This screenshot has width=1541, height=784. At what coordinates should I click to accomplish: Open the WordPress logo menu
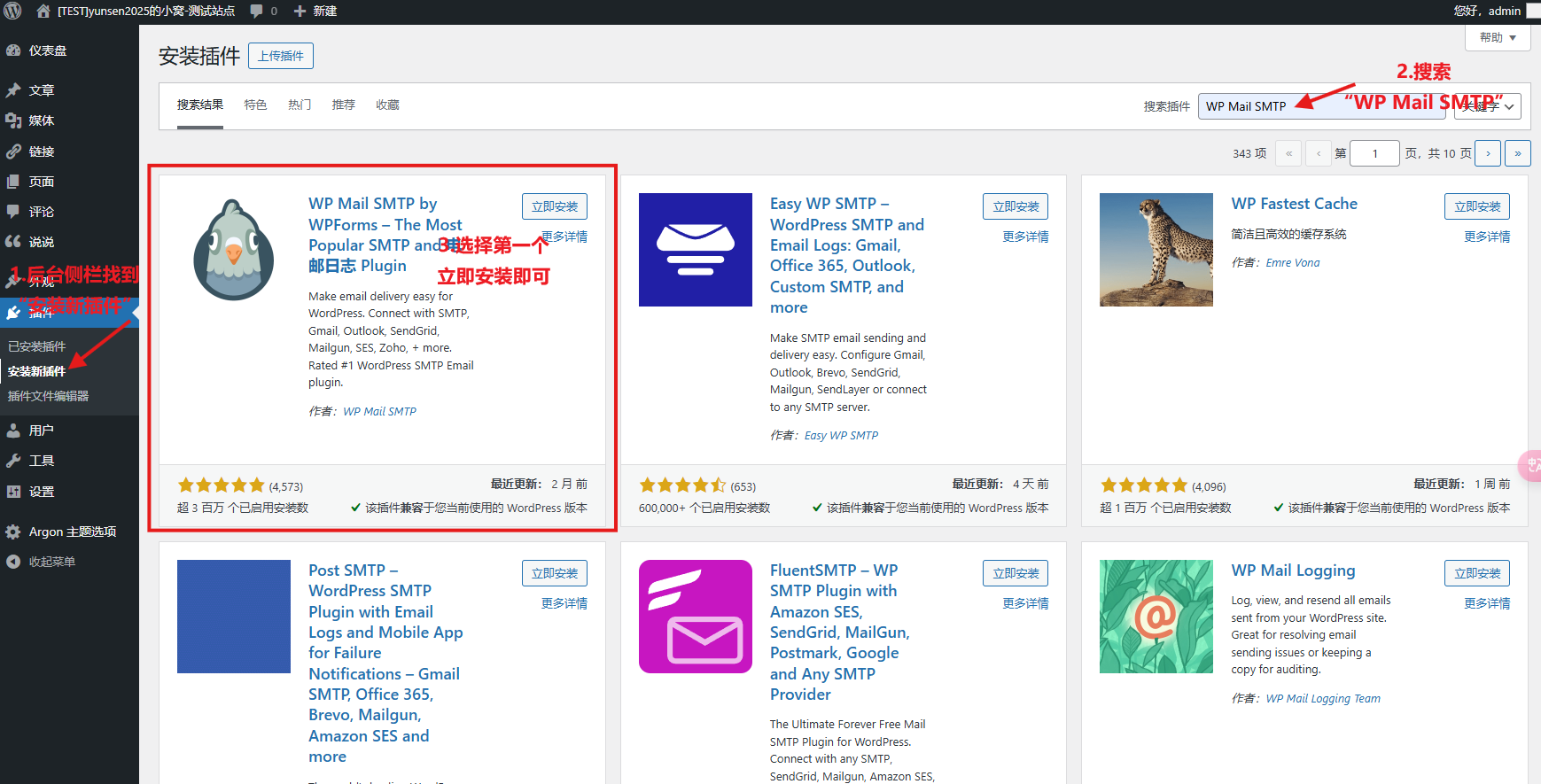12,11
